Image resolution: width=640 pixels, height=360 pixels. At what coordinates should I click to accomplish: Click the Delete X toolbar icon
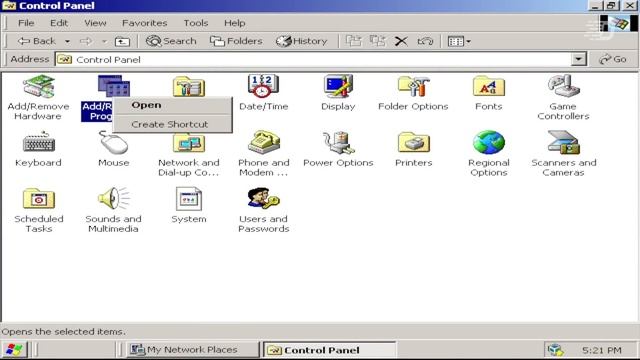[x=401, y=41]
